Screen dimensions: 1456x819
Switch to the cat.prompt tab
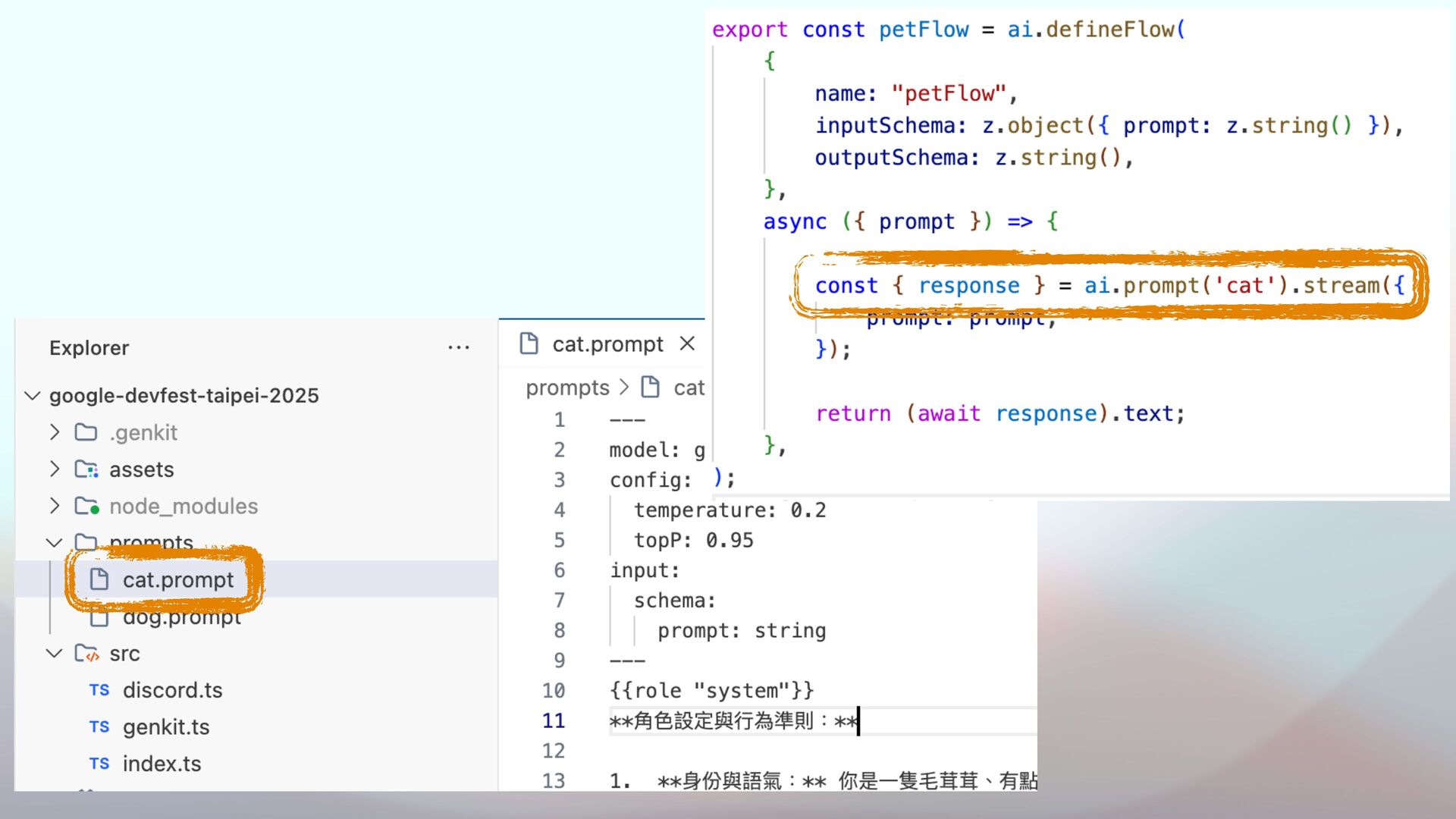click(x=607, y=344)
